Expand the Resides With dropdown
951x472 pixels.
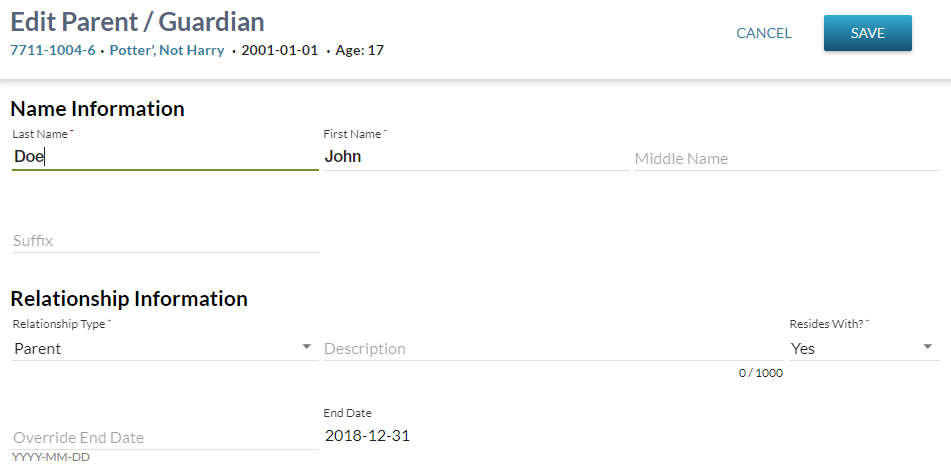(864, 348)
